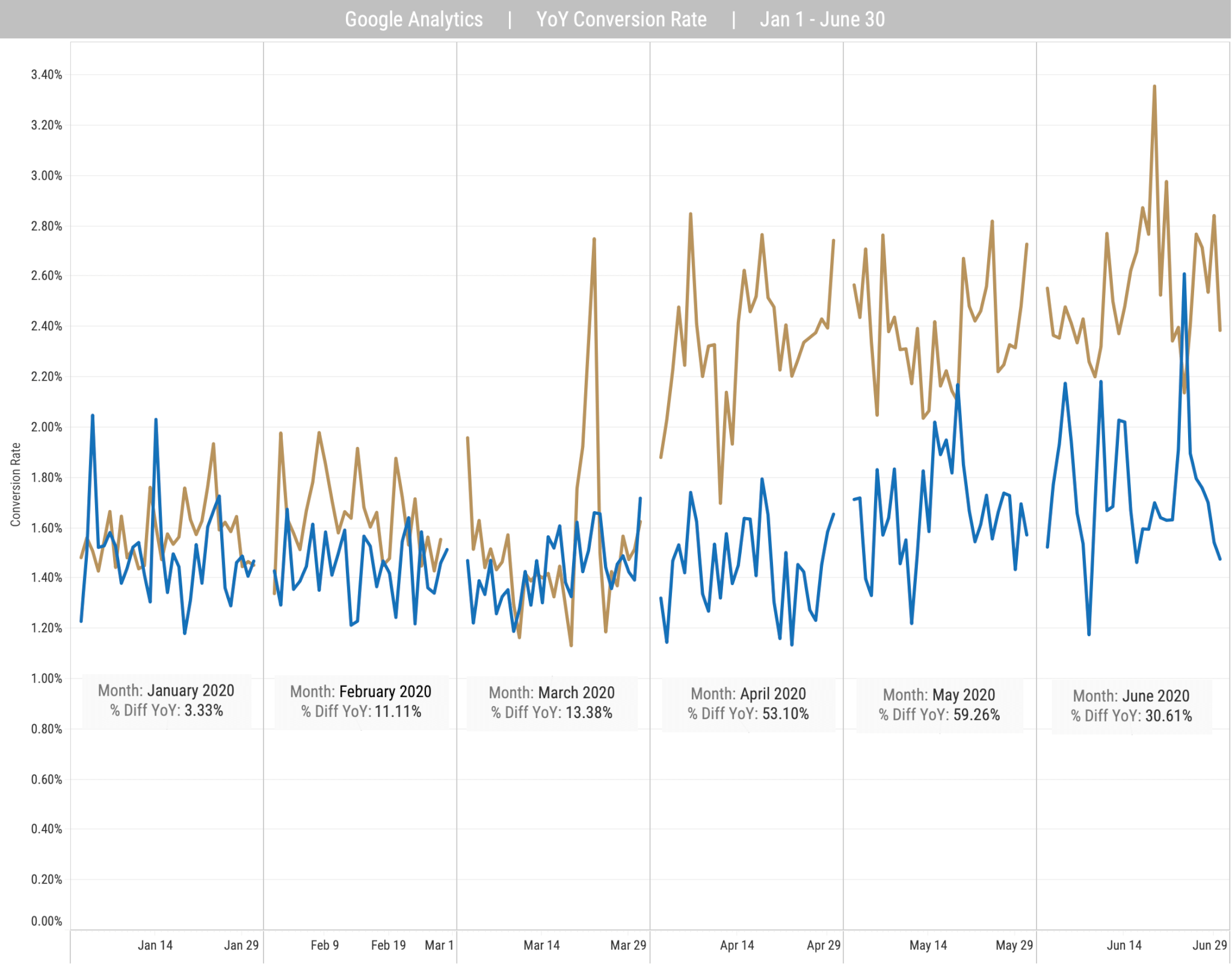Viewport: 1232px width, 964px height.
Task: Select the 'Month: April 2020' annotation
Action: [x=748, y=694]
